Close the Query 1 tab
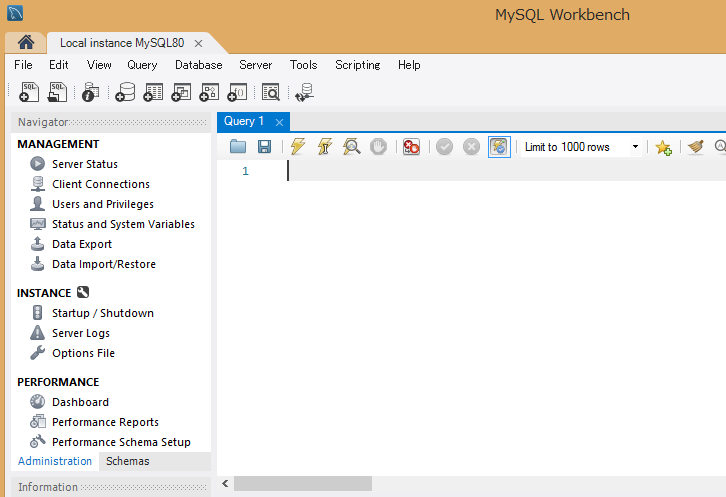This screenshot has width=726, height=497. click(279, 122)
